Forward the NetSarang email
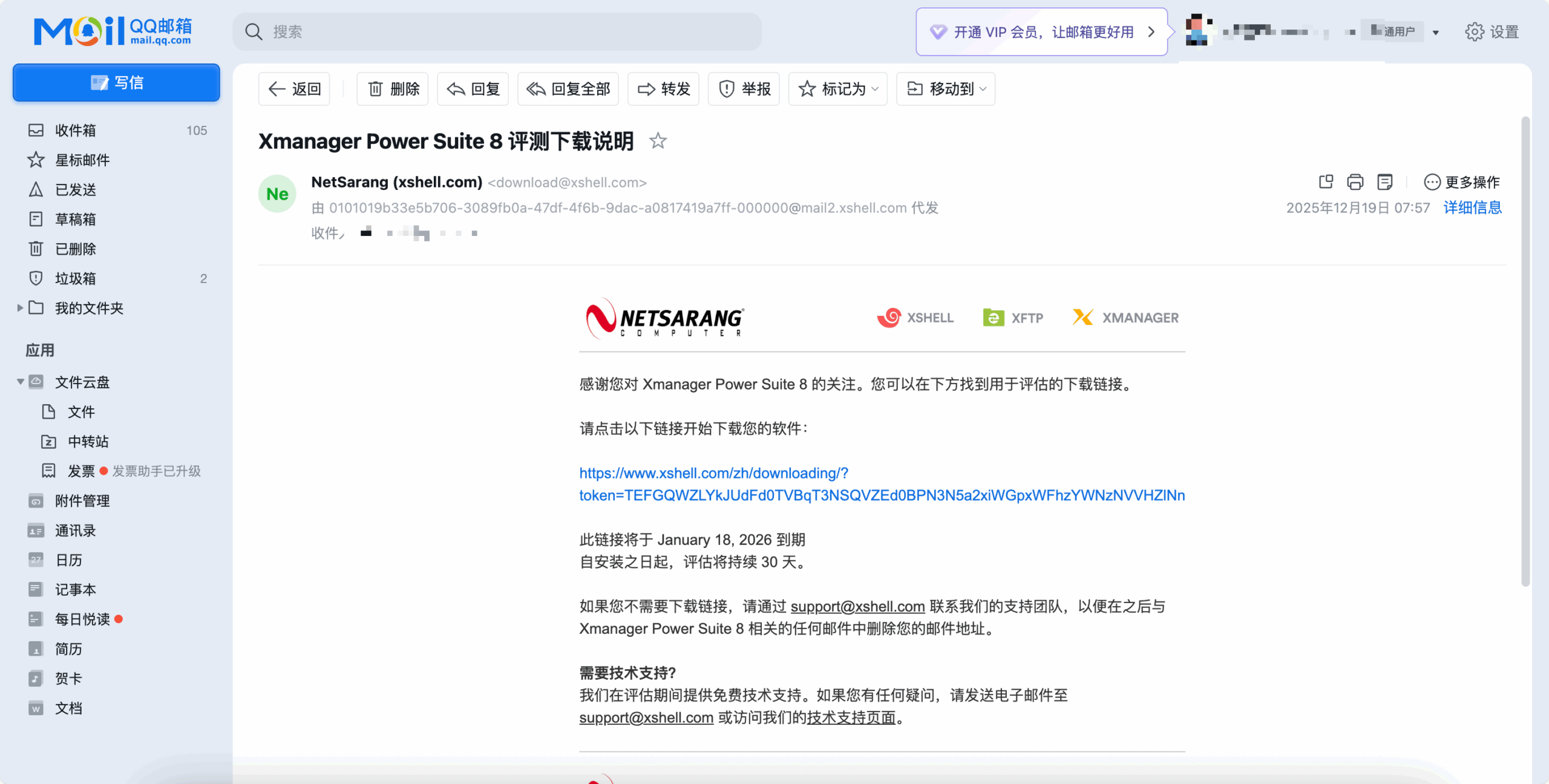1549x784 pixels. click(663, 88)
